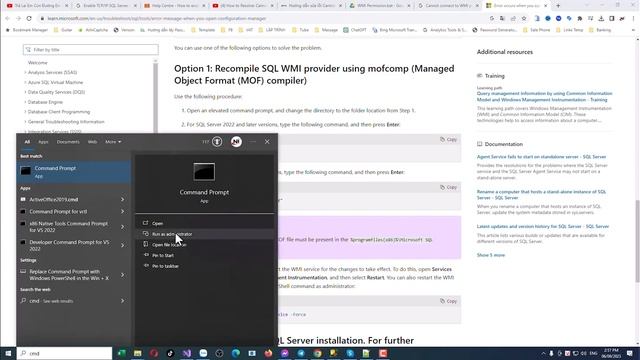Open Messenger from the taskbar
The width and height of the screenshot is (640, 360).
point(284,353)
